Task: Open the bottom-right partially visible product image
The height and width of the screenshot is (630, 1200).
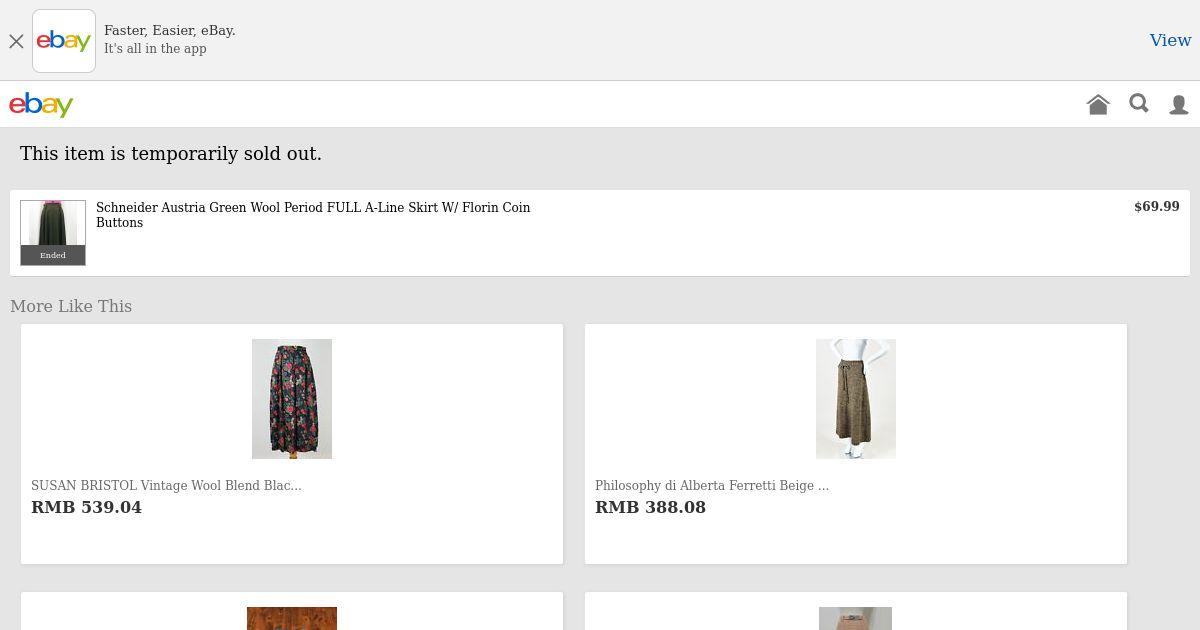Action: pyautogui.click(x=856, y=618)
